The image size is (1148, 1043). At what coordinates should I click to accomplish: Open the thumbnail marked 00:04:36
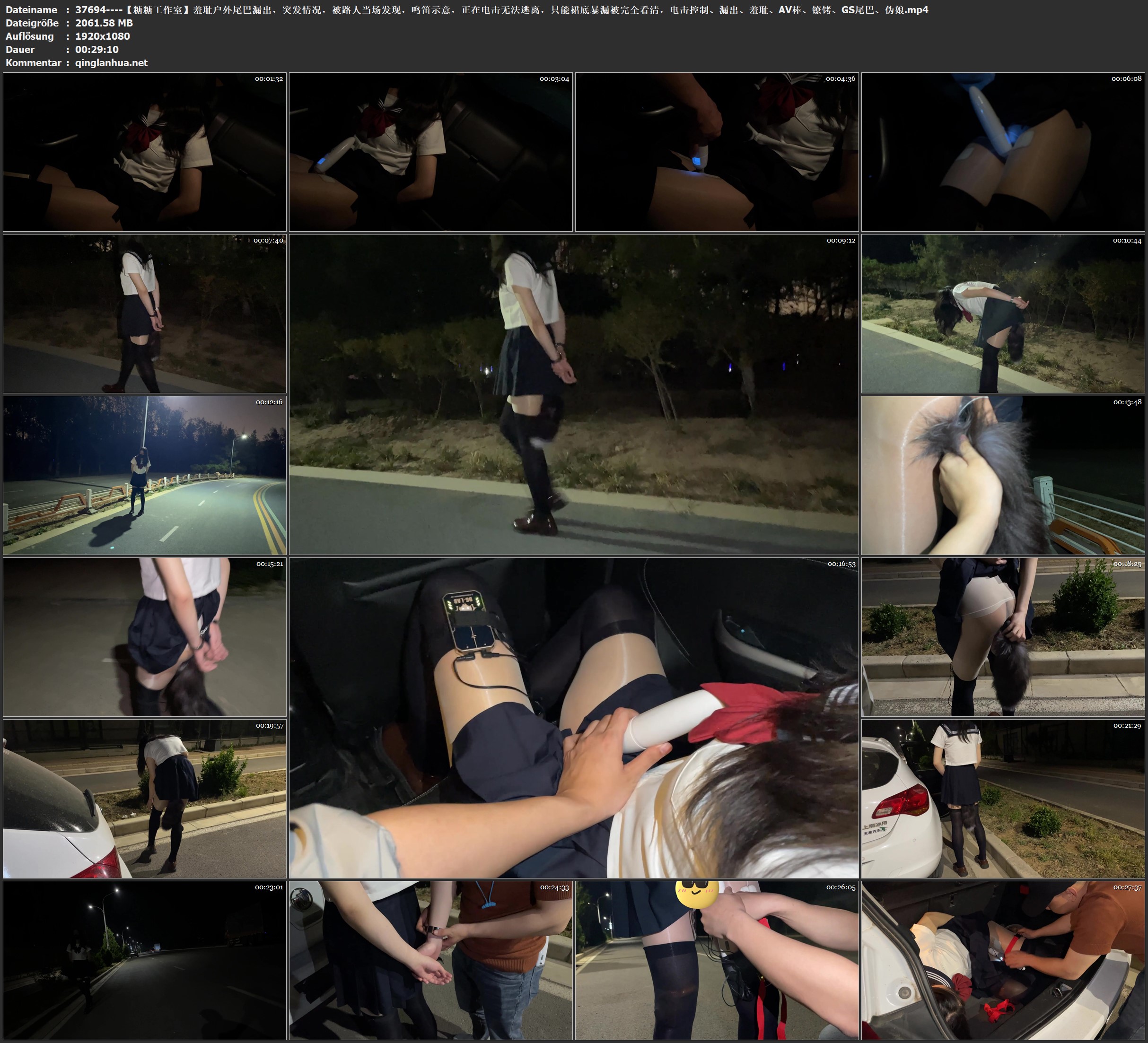[716, 151]
